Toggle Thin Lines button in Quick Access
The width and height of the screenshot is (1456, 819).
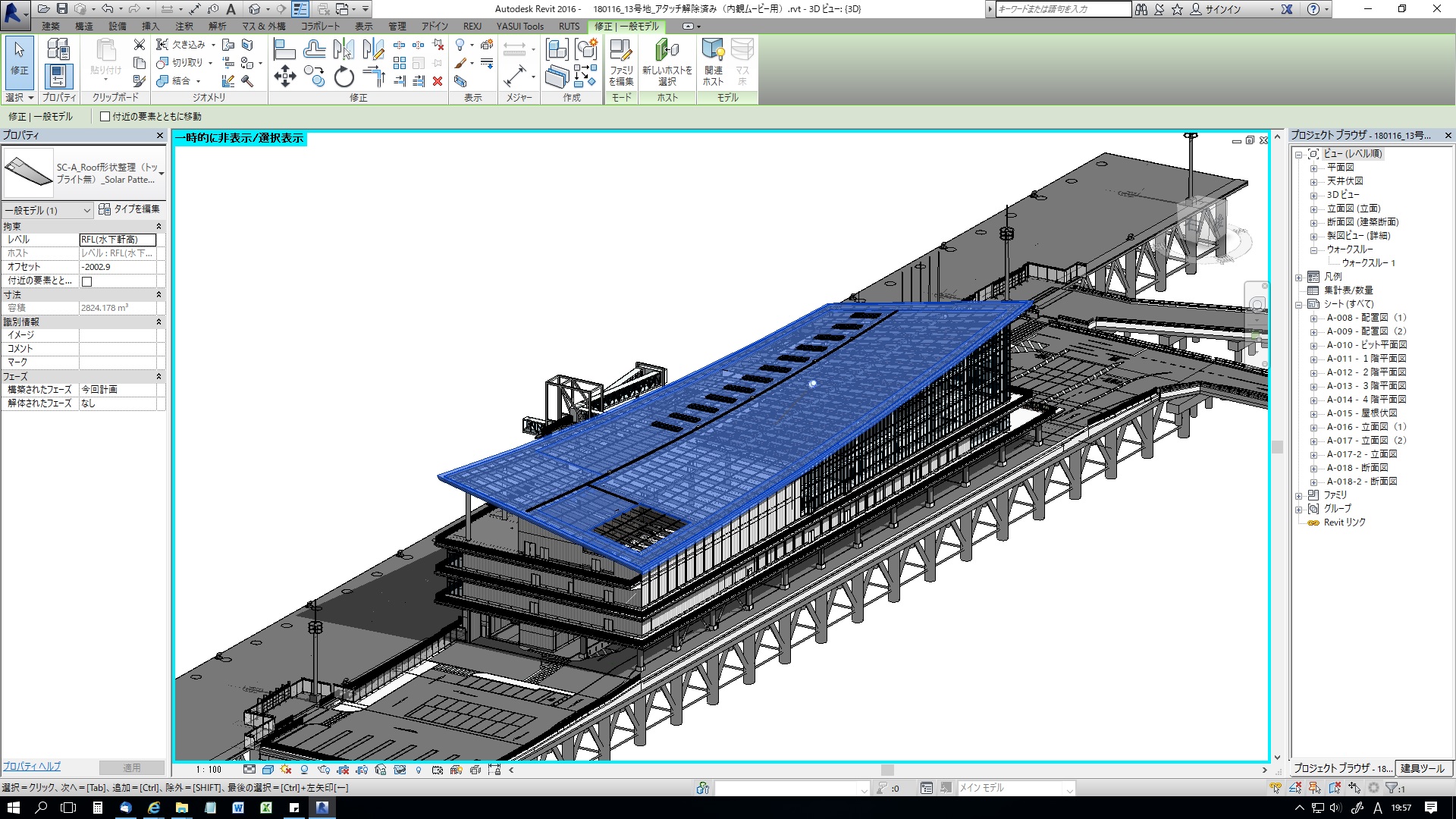(x=300, y=9)
